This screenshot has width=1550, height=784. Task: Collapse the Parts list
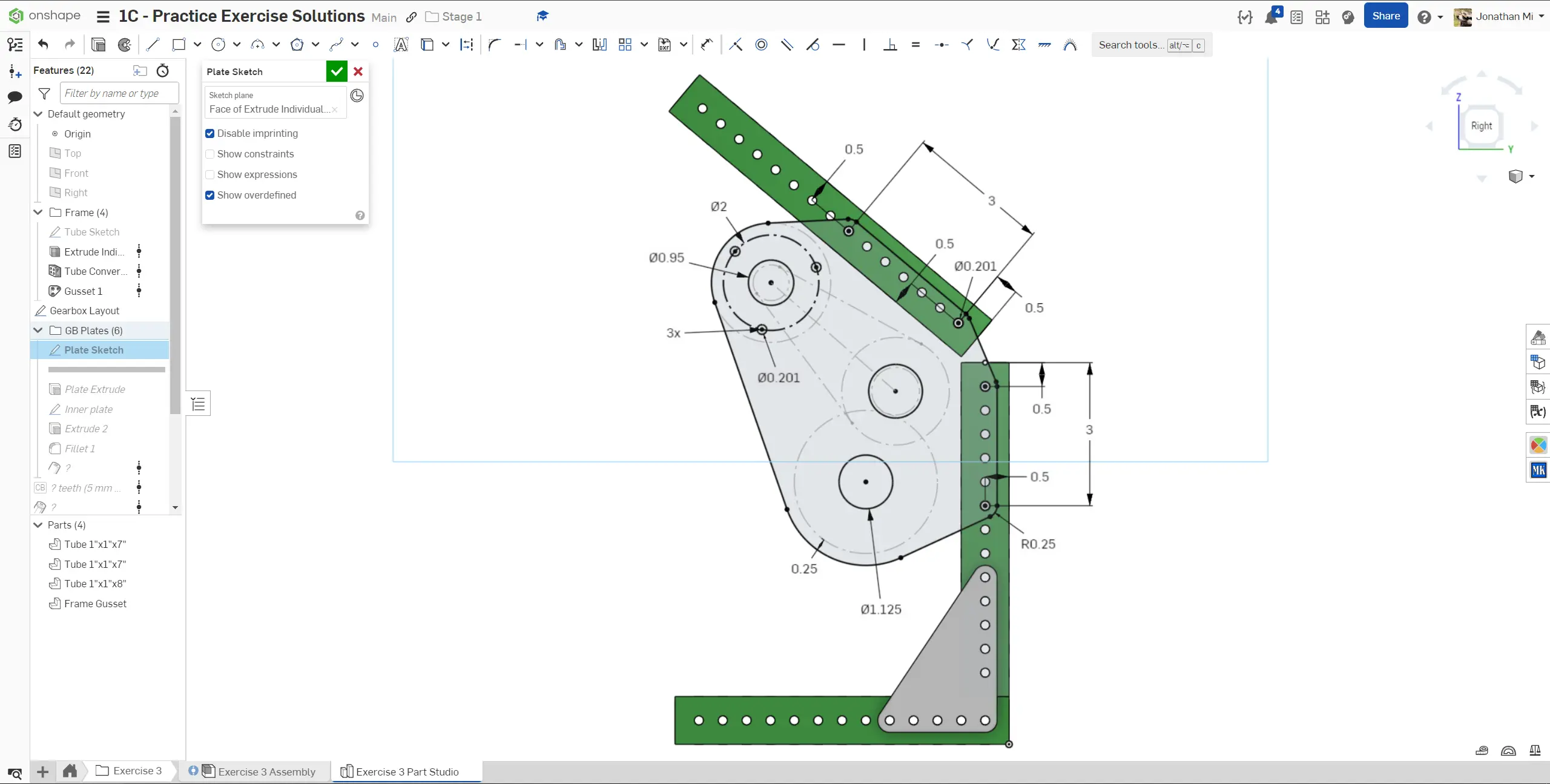point(38,525)
